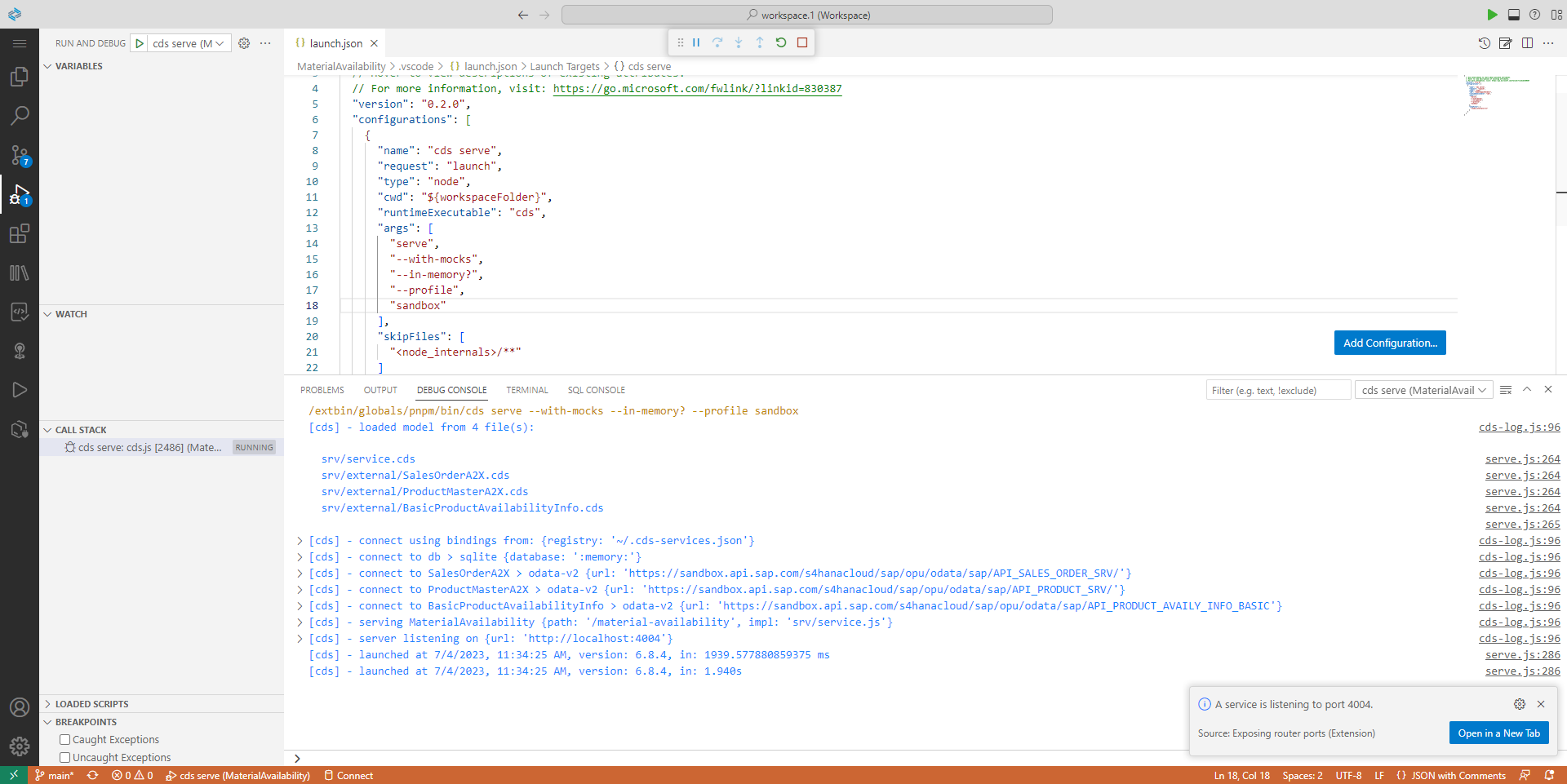The height and width of the screenshot is (784, 1567).
Task: Open the Explorer view in activity bar
Action: [x=20, y=77]
